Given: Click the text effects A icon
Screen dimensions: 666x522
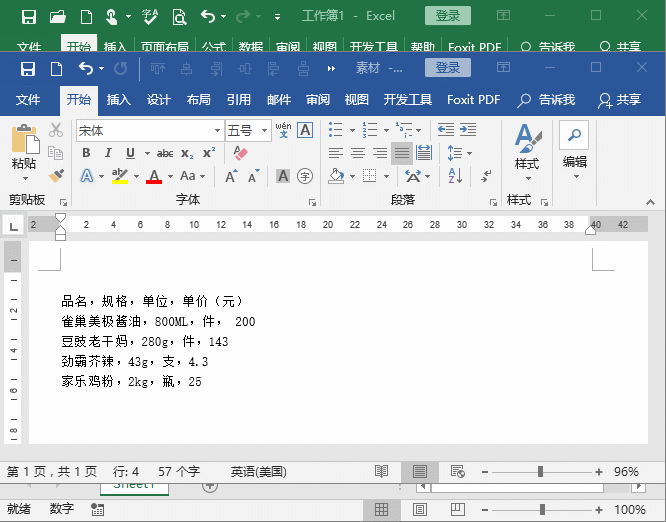Looking at the screenshot, I should pyautogui.click(x=87, y=175).
